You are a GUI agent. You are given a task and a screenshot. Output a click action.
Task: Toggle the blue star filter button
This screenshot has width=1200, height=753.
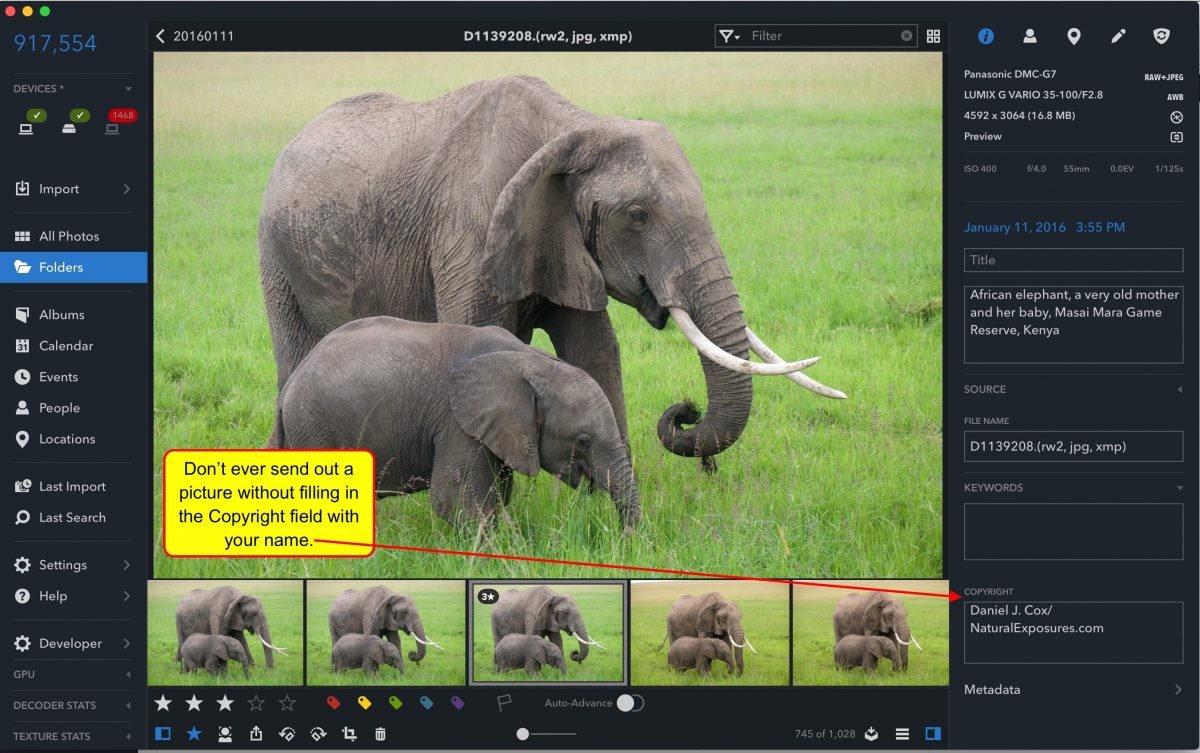coord(194,734)
